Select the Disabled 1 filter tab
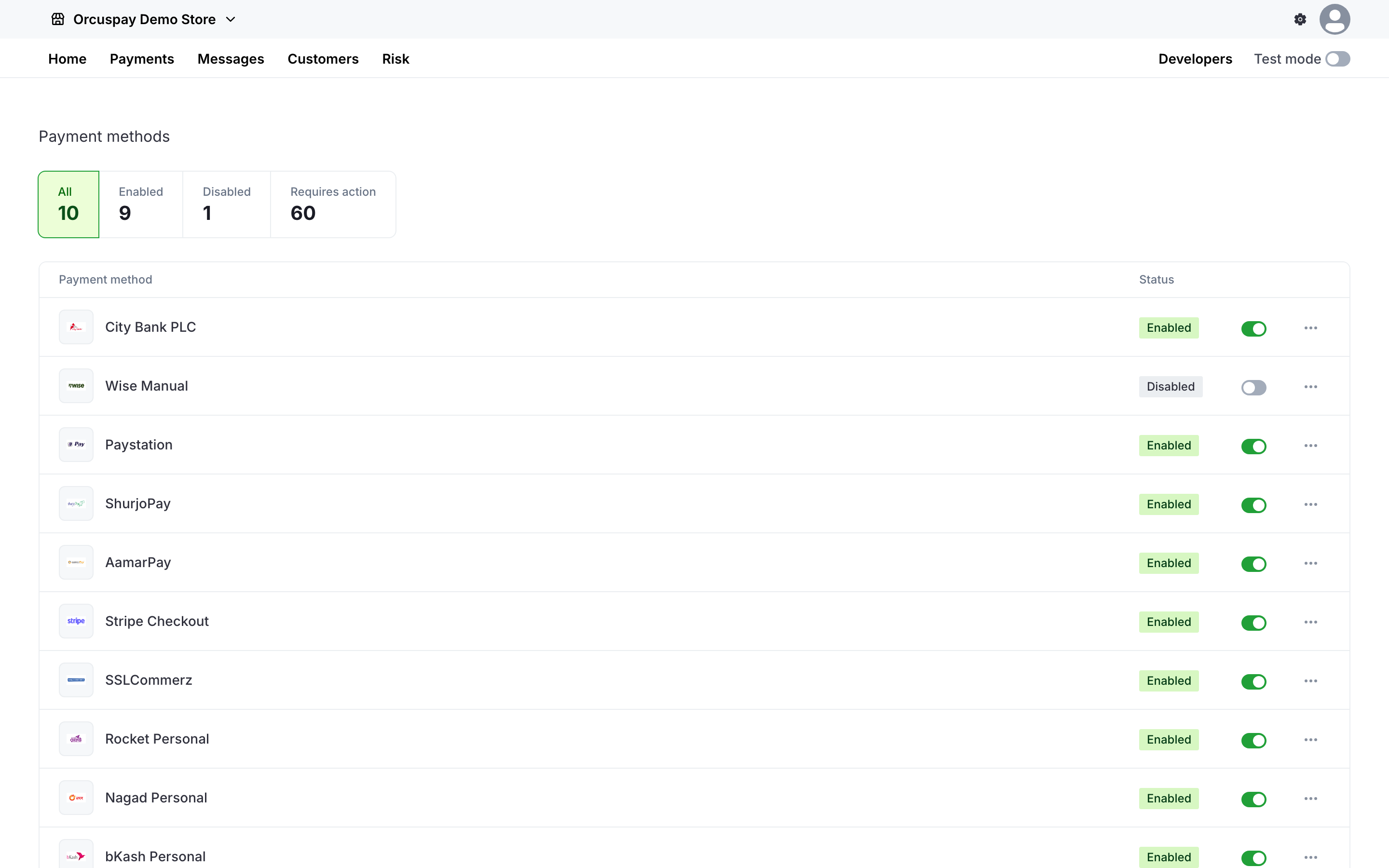Viewport: 1389px width, 868px height. tap(227, 204)
